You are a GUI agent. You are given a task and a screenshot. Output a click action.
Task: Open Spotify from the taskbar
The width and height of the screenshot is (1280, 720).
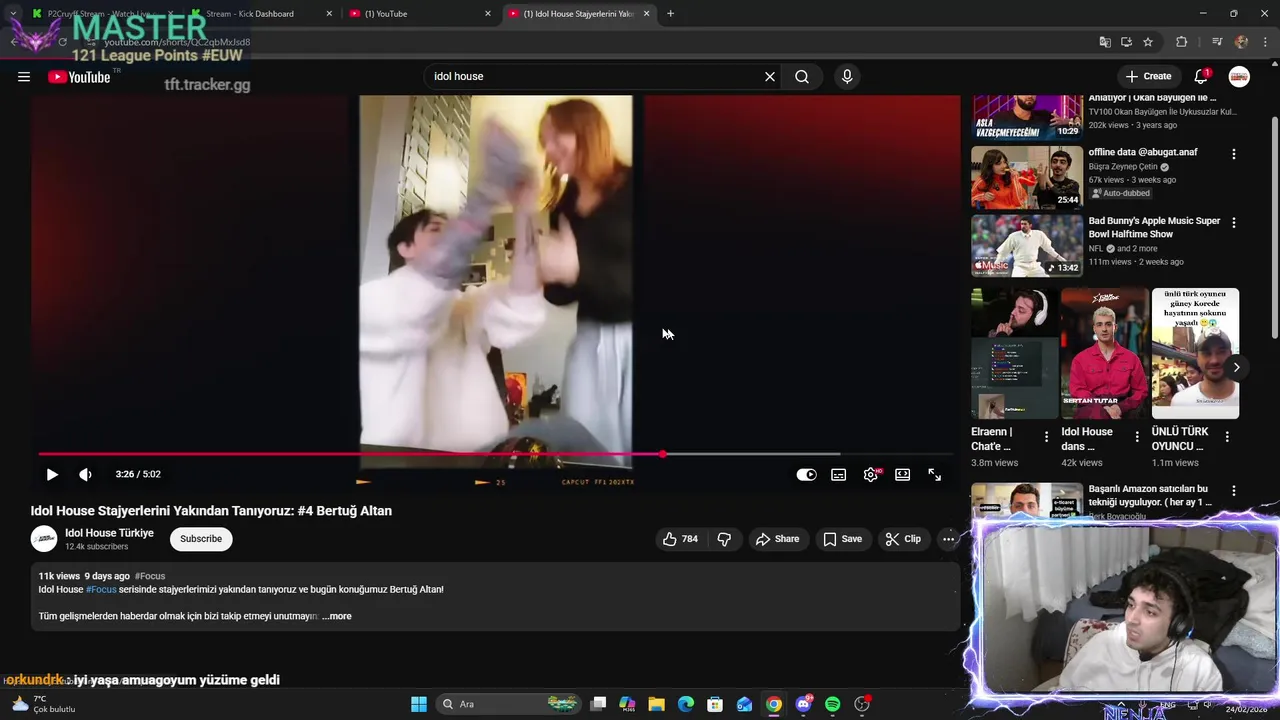tap(832, 704)
